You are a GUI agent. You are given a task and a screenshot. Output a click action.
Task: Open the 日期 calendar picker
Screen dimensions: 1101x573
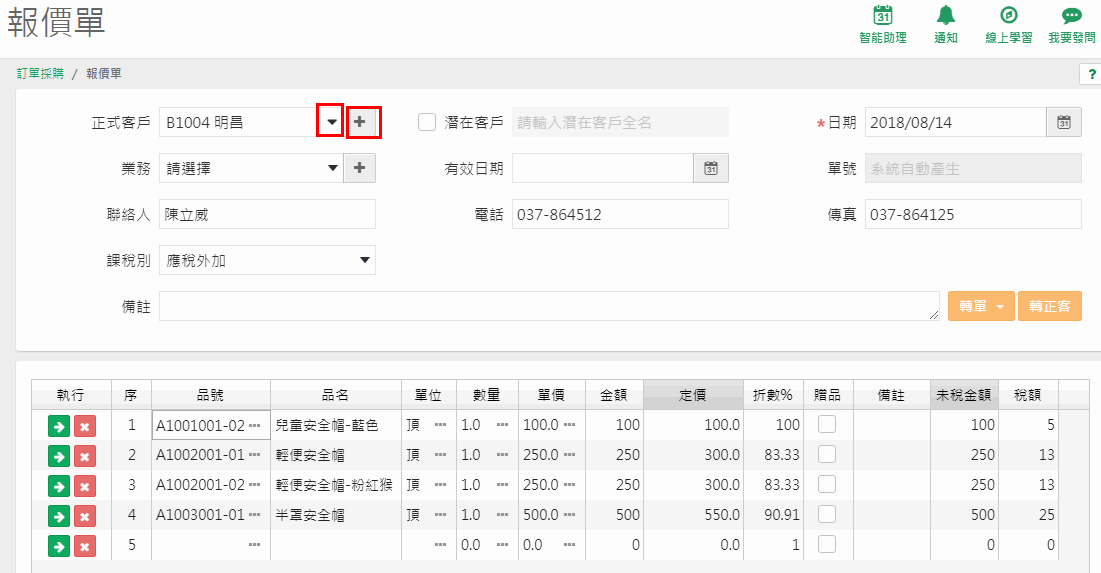coord(1064,122)
